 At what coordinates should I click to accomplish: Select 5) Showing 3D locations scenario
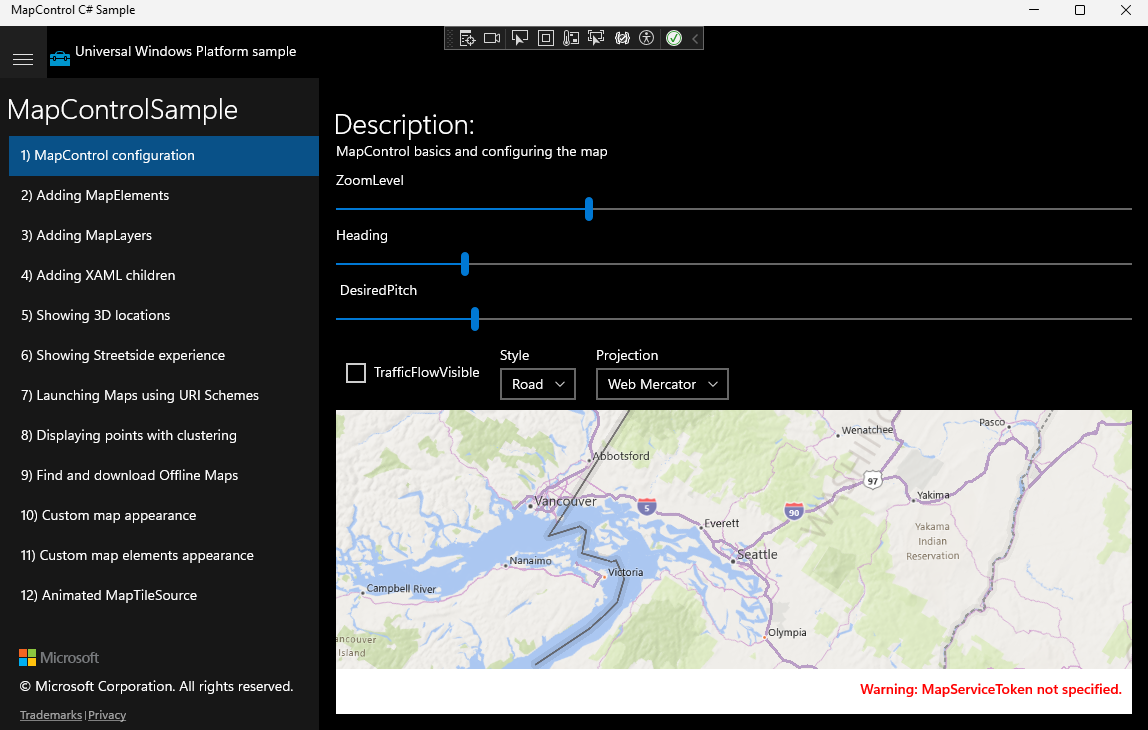pyautogui.click(x=164, y=316)
